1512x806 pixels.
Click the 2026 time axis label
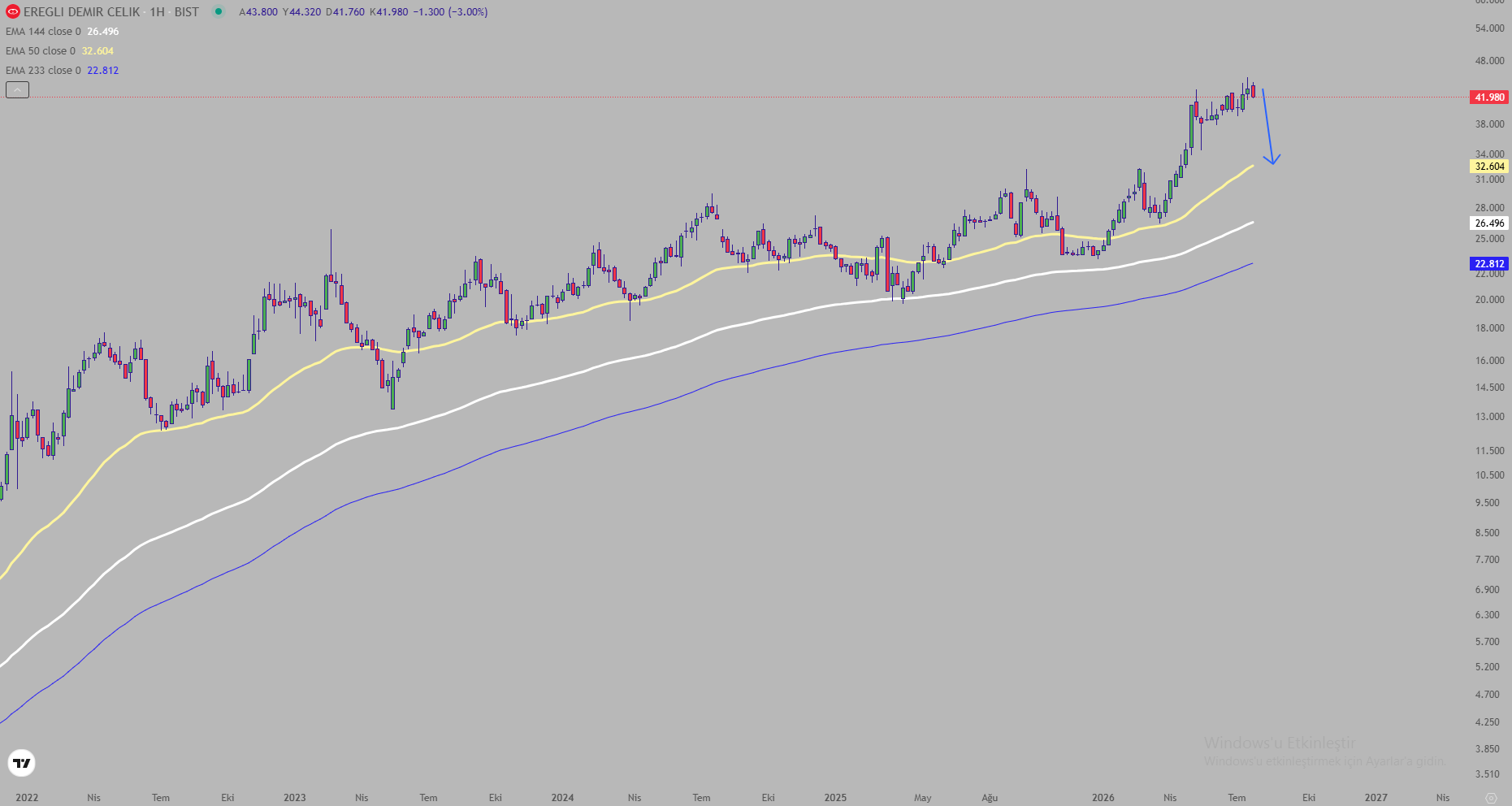pos(1103,798)
